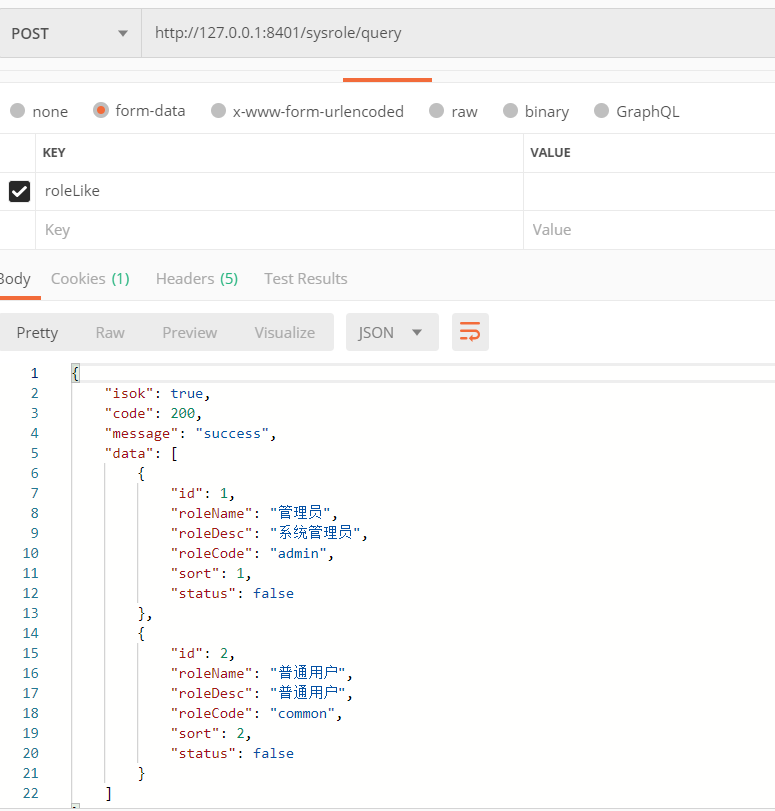Screen dimensions: 775x811
Task: Open the Visualize view
Action: coord(284,332)
